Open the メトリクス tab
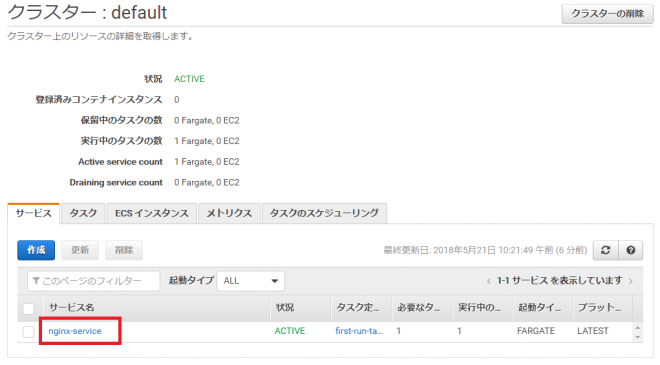Viewport: 660px width, 365px height. tap(229, 213)
